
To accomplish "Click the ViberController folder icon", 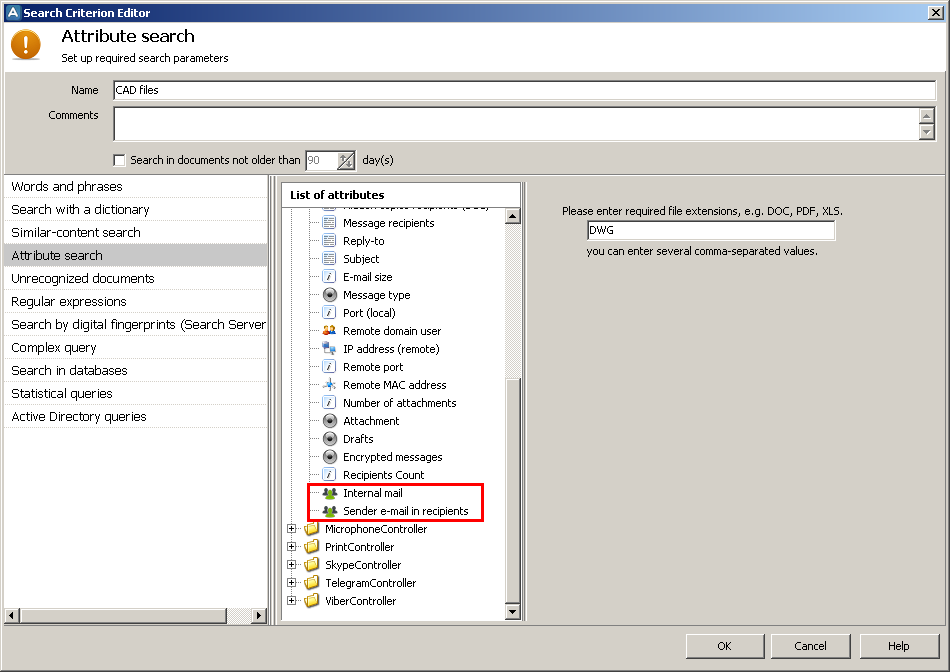I will coord(311,600).
